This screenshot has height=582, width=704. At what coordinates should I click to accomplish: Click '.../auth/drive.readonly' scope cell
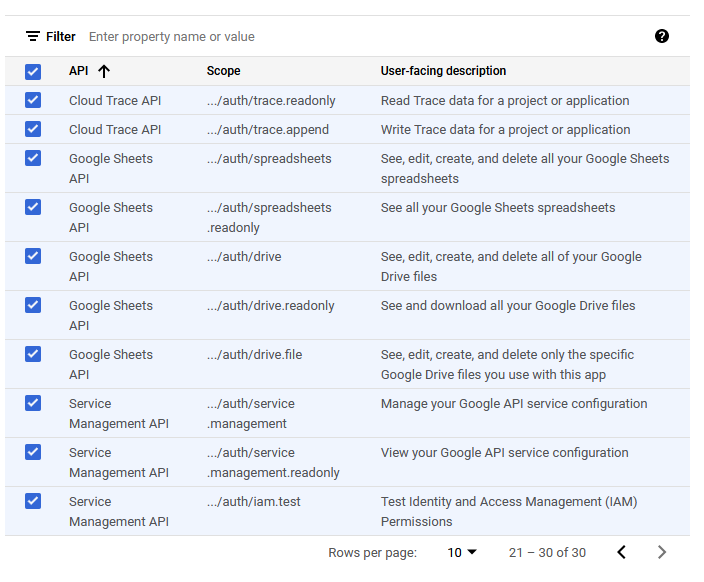coord(270,305)
